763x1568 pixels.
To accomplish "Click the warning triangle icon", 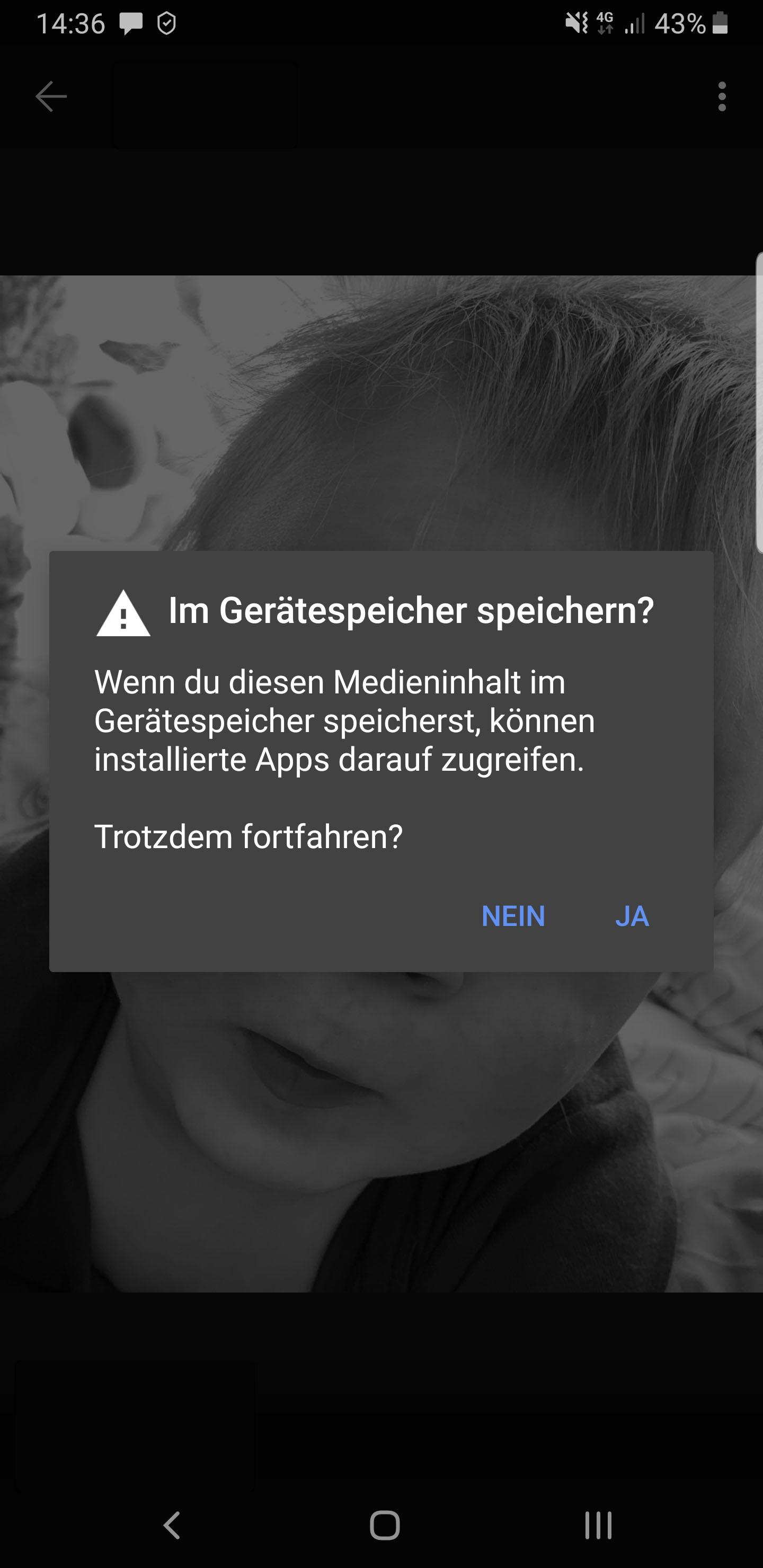I will coord(123,613).
